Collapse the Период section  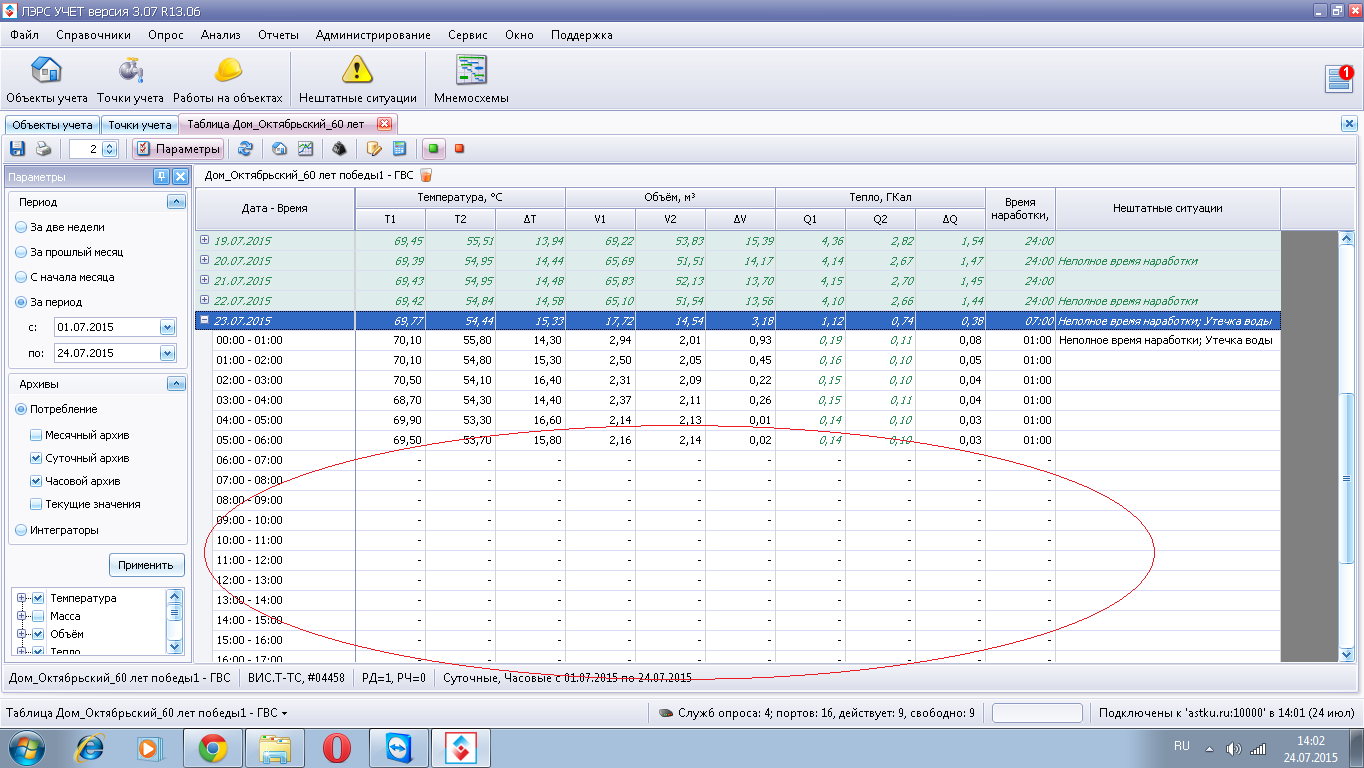(x=176, y=202)
